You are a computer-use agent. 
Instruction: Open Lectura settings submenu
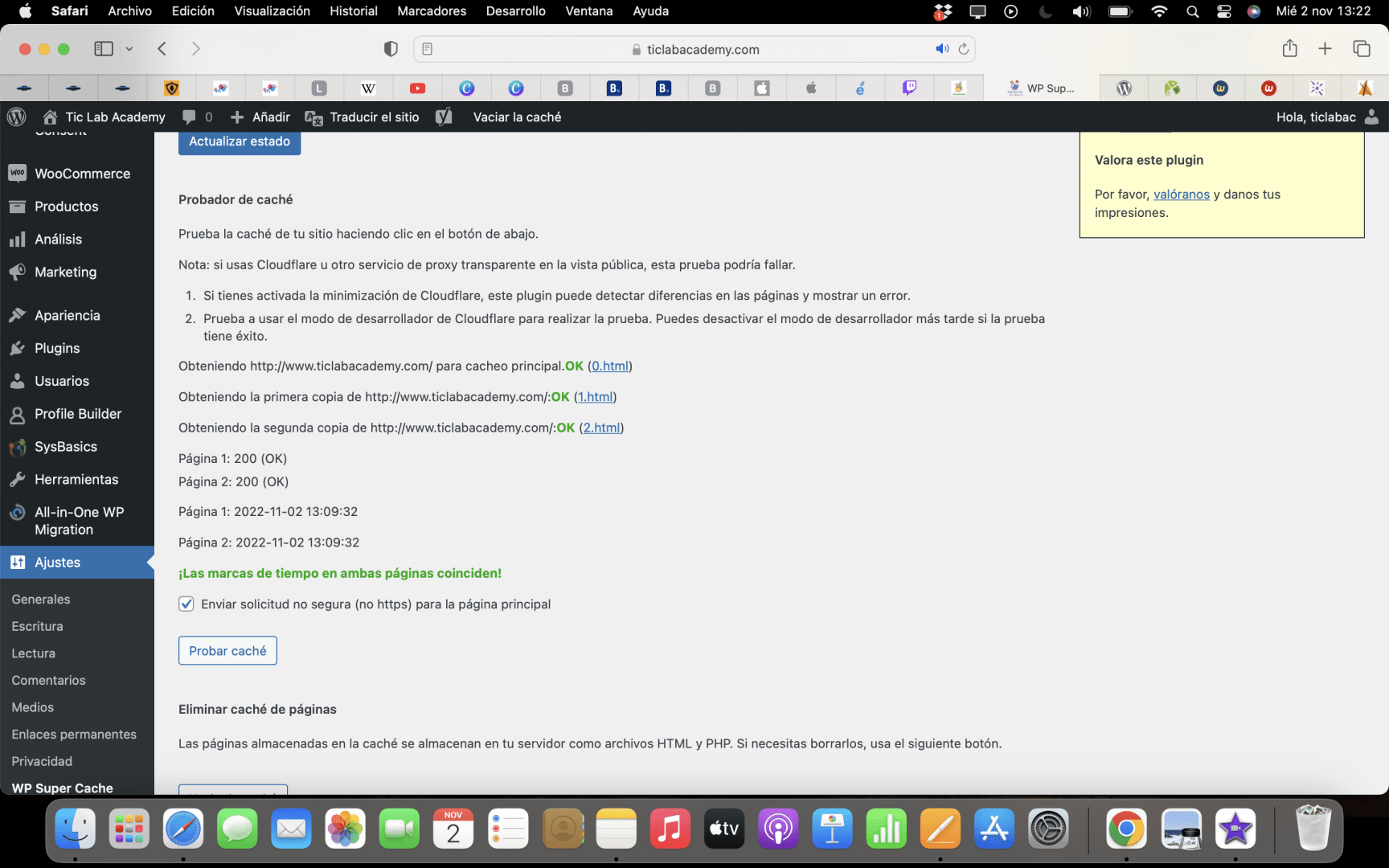coord(34,653)
